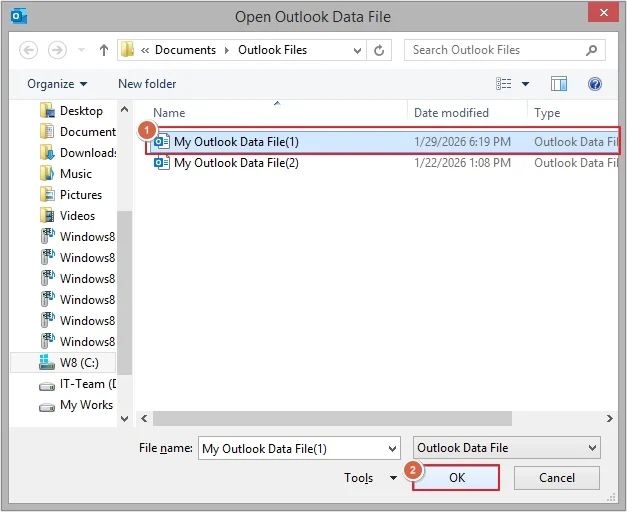The height and width of the screenshot is (512, 627).
Task: Click the My Works drive icon
Action: [x=47, y=407]
